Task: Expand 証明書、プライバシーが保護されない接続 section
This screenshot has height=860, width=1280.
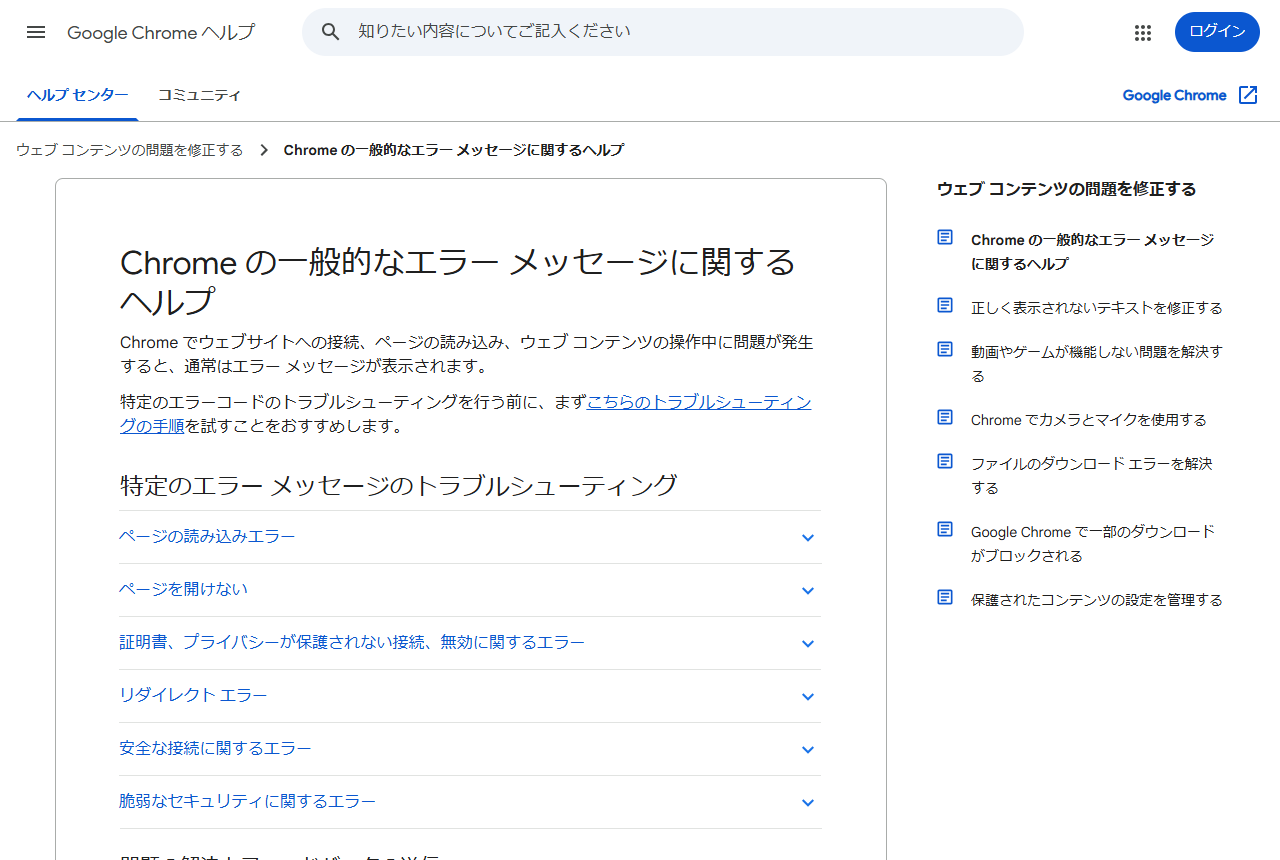Action: (470, 643)
